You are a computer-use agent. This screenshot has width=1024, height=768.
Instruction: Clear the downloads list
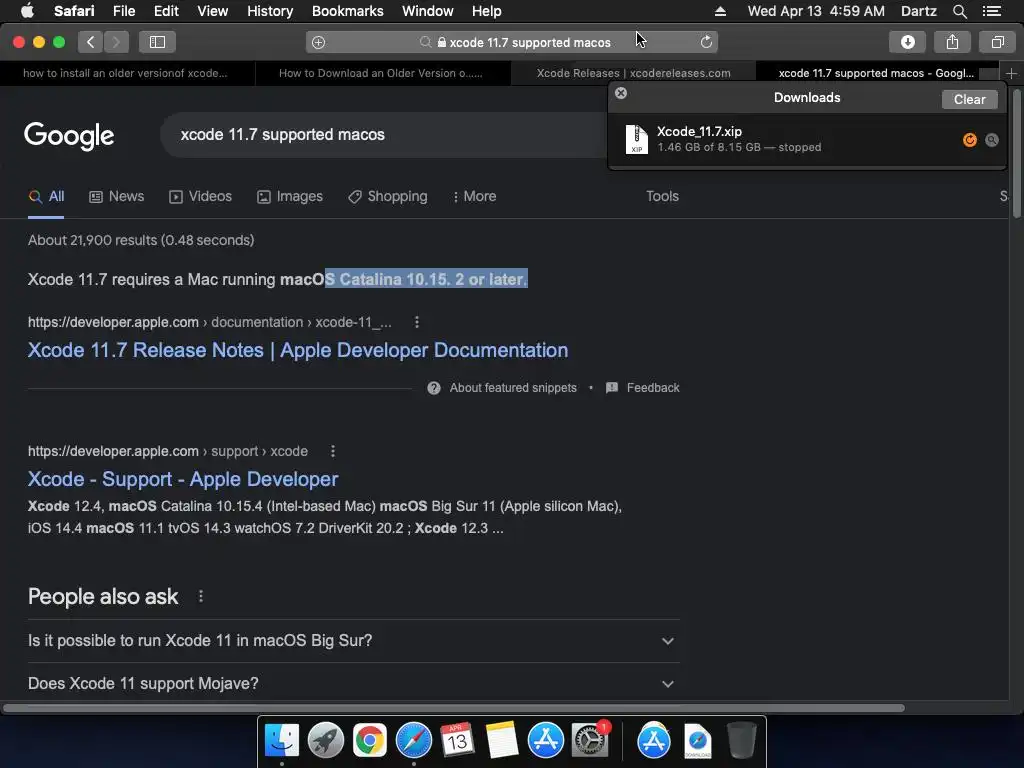pyautogui.click(x=969, y=99)
